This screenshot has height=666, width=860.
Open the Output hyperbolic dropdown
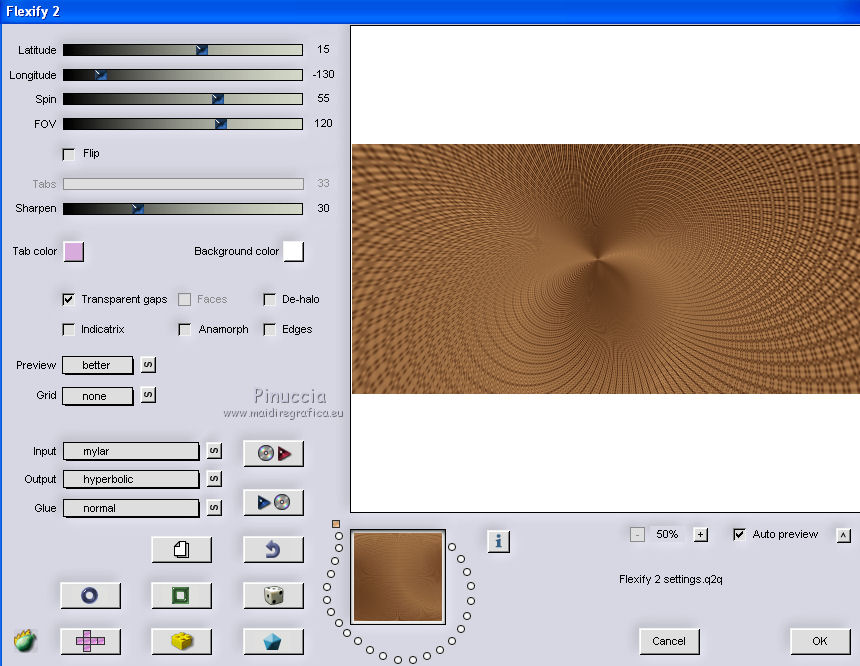(131, 480)
